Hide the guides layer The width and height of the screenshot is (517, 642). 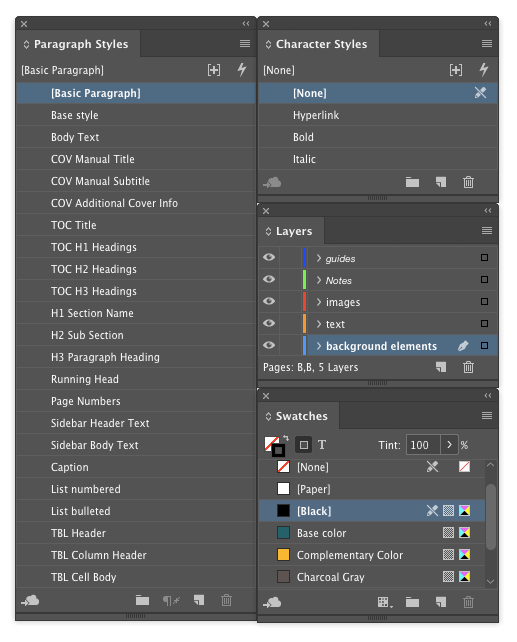[x=269, y=257]
